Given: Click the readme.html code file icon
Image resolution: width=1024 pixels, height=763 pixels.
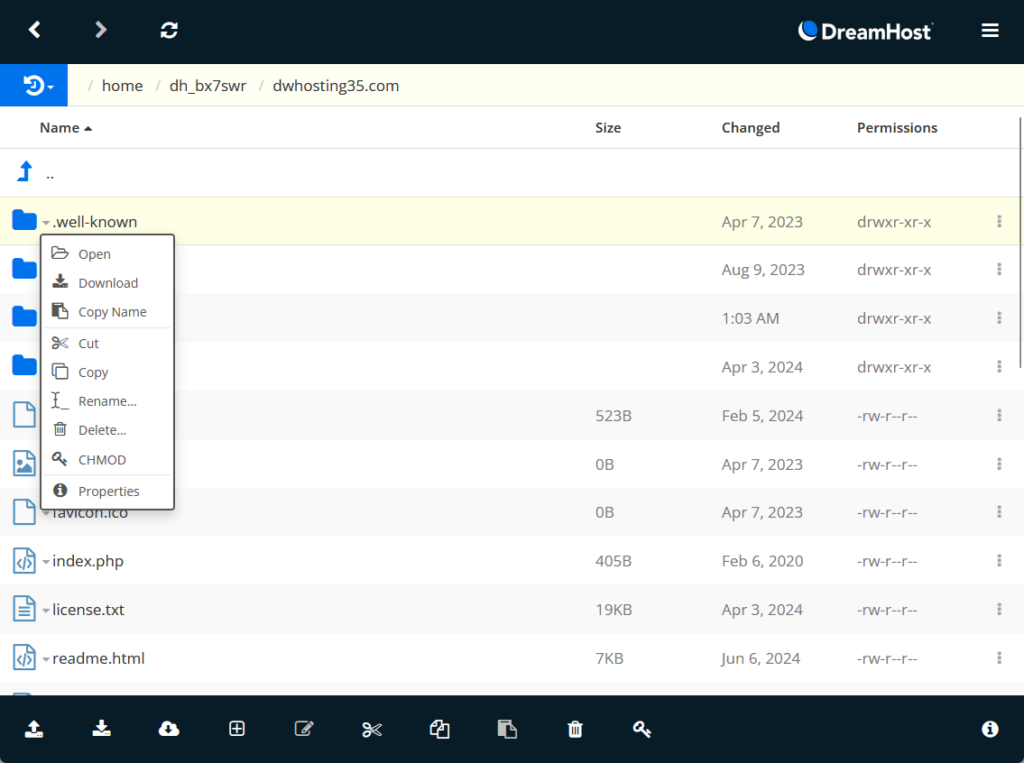Looking at the screenshot, I should (x=24, y=658).
